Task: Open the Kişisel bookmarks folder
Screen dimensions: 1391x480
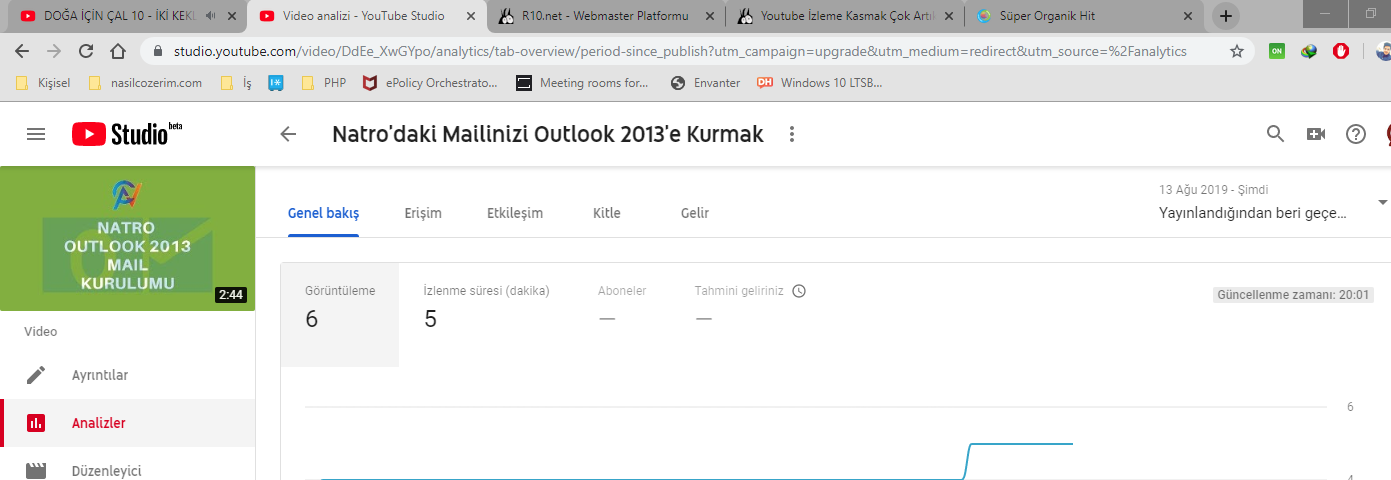Action: click(44, 83)
